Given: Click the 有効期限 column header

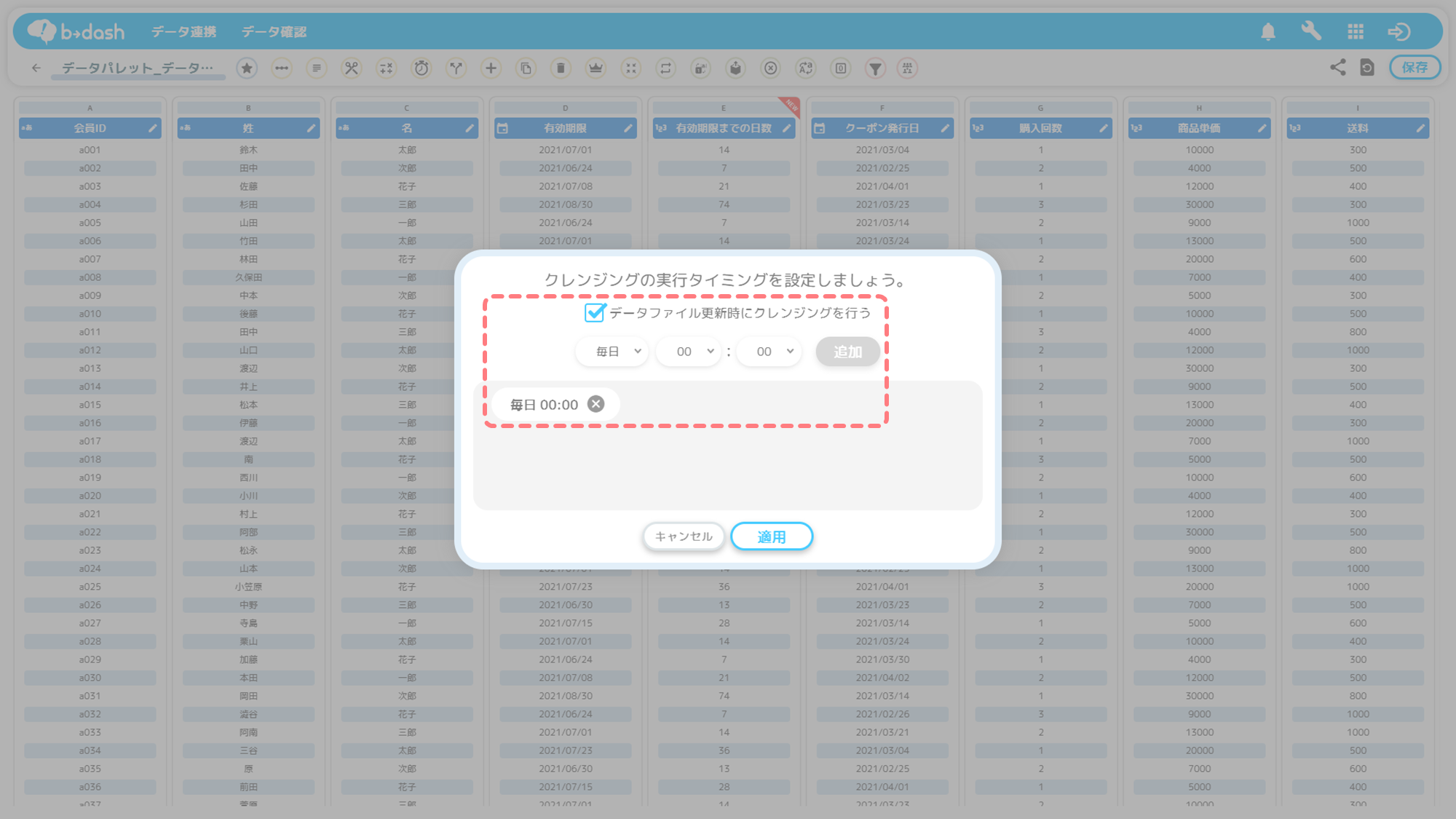Looking at the screenshot, I should 565,128.
